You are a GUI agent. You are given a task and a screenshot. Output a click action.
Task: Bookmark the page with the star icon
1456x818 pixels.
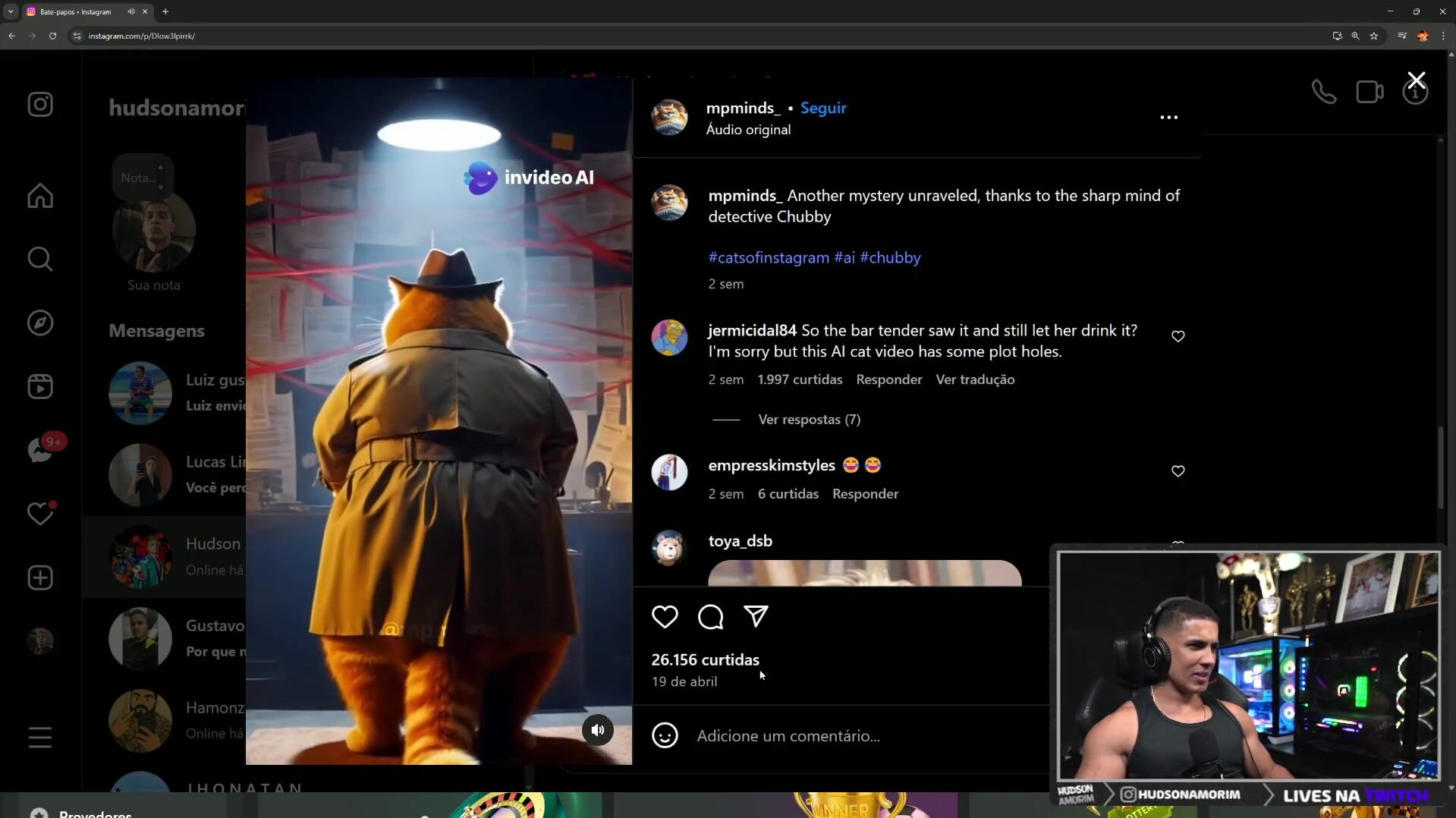coord(1374,36)
